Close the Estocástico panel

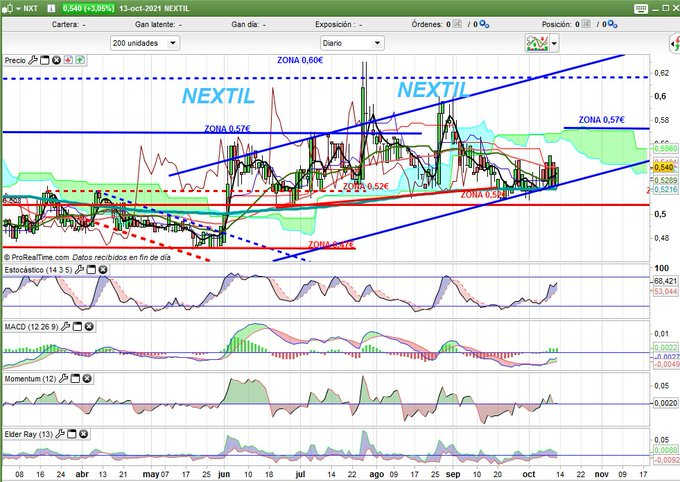[x=103, y=270]
